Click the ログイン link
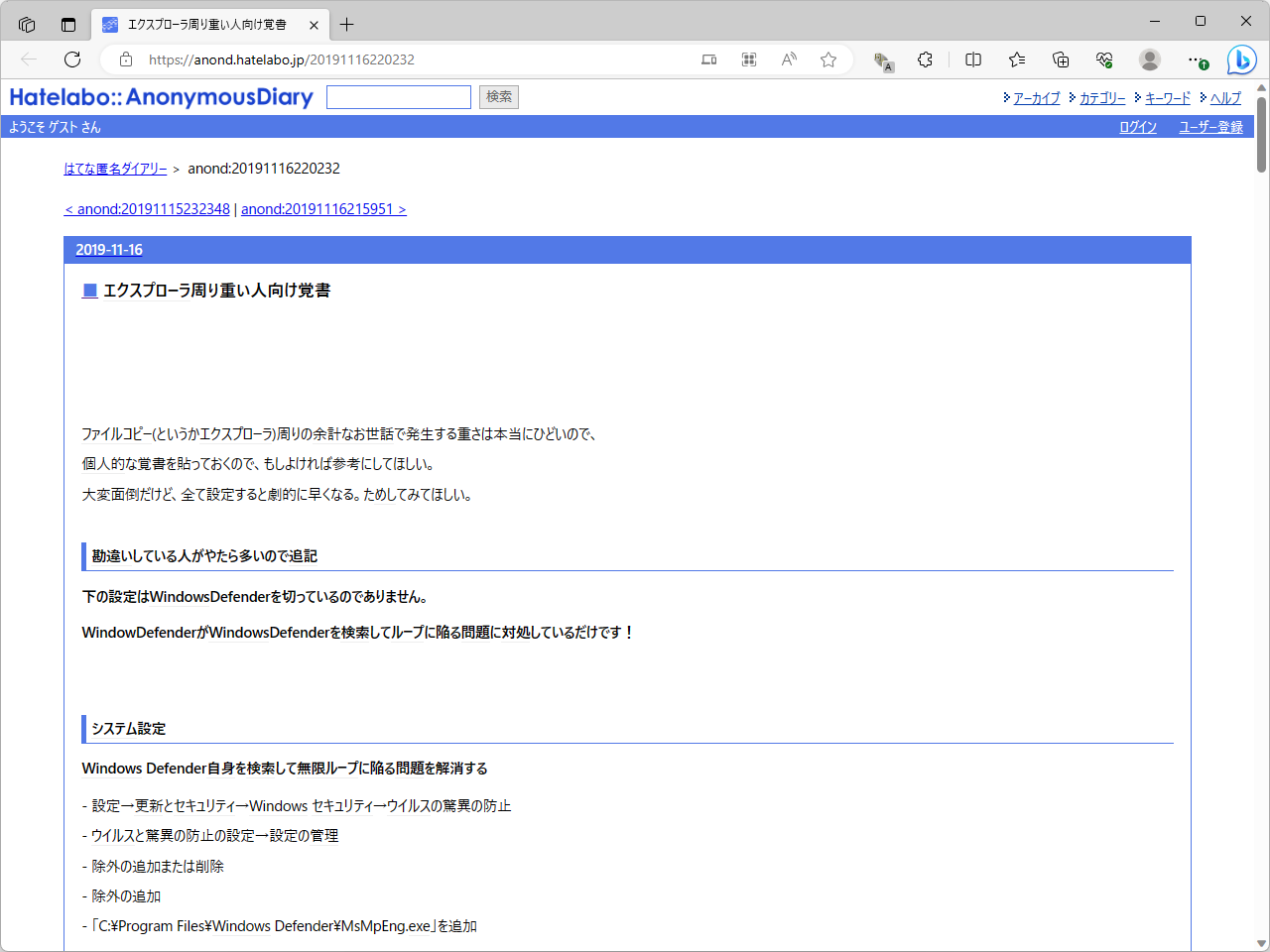This screenshot has width=1270, height=952. (1137, 127)
